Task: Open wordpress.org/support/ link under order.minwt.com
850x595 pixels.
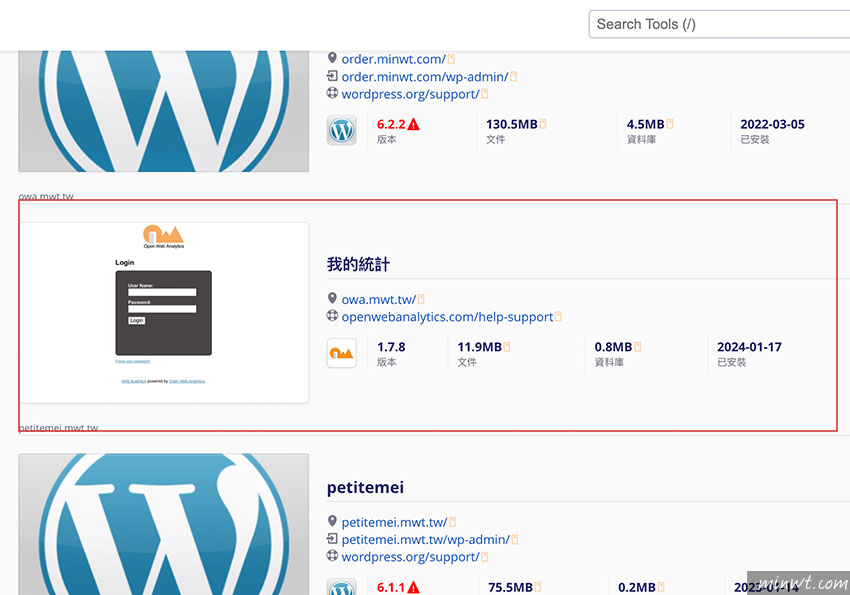Action: click(x=410, y=94)
